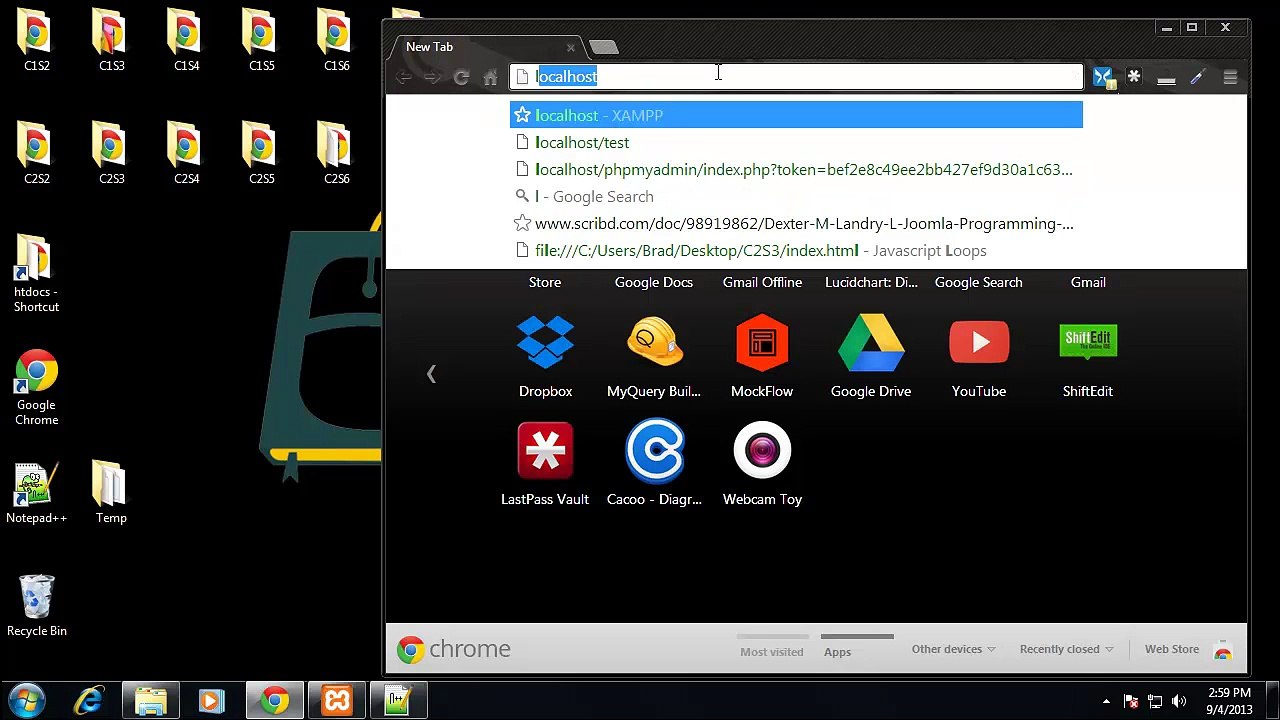
Task: Select the localhost - XAMPP suggestion
Action: pyautogui.click(x=599, y=115)
